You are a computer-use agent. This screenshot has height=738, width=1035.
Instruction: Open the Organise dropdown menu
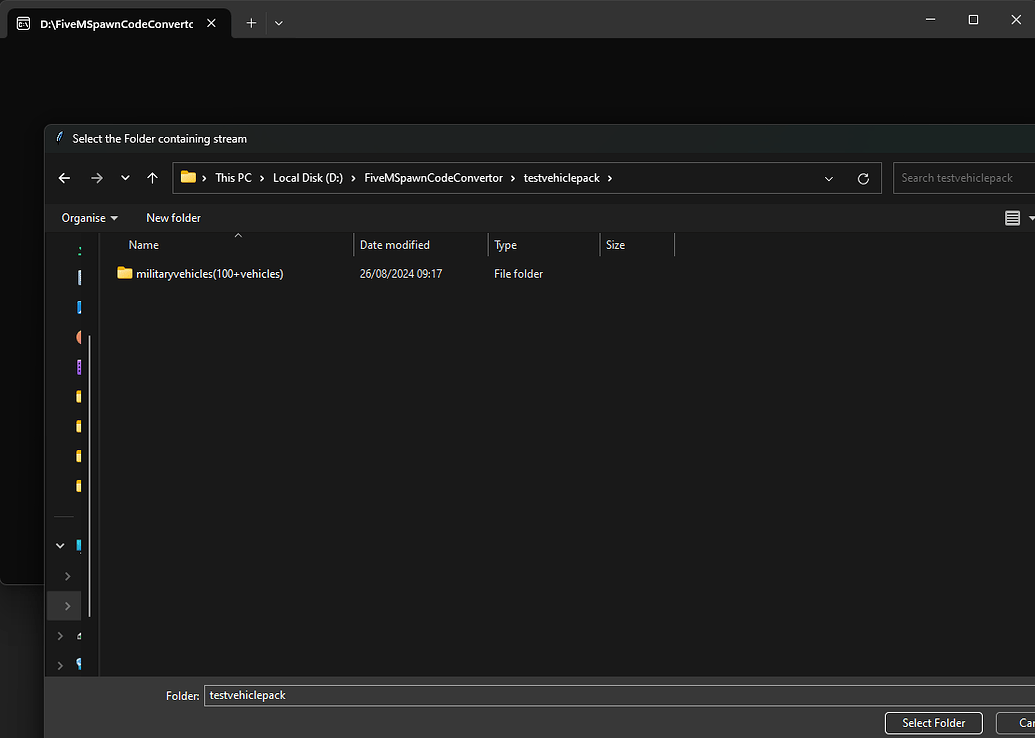[89, 217]
